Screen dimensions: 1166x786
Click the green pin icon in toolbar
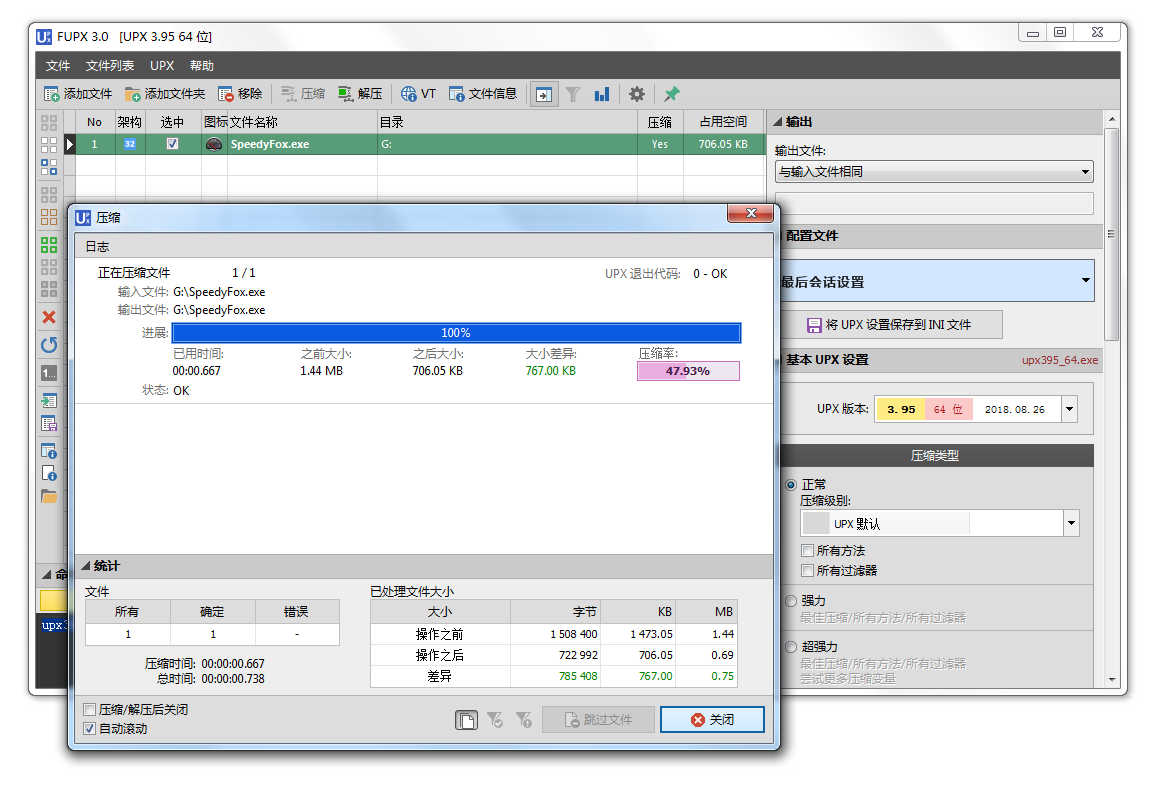672,94
